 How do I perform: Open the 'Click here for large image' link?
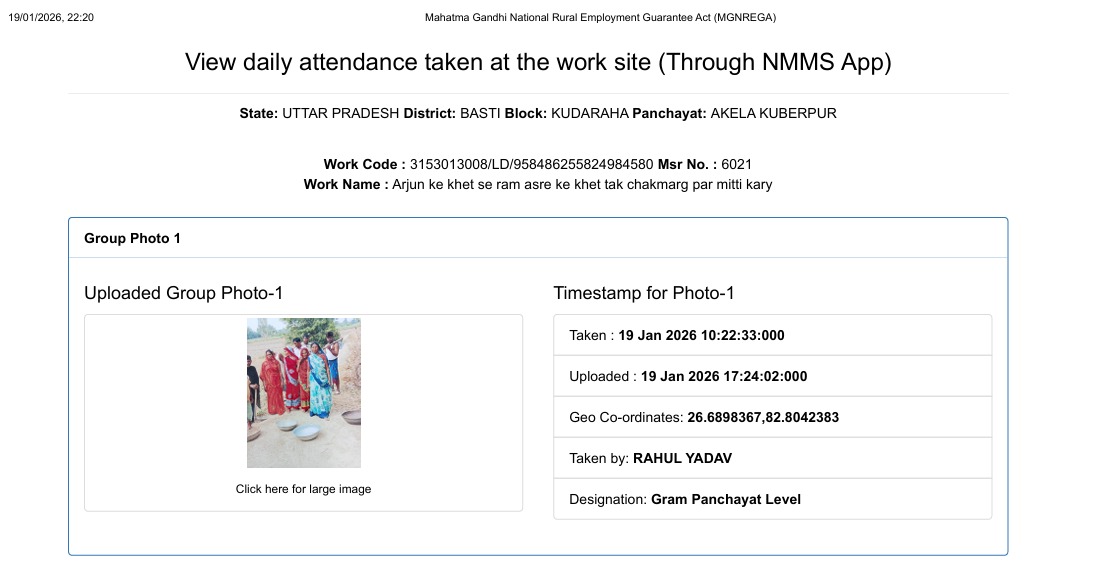pos(303,489)
